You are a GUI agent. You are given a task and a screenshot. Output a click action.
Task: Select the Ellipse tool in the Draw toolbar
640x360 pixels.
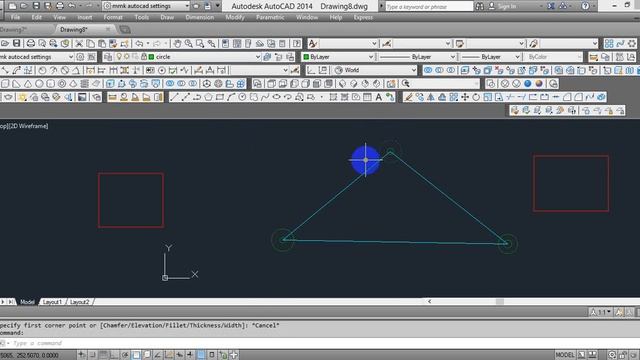(276, 97)
